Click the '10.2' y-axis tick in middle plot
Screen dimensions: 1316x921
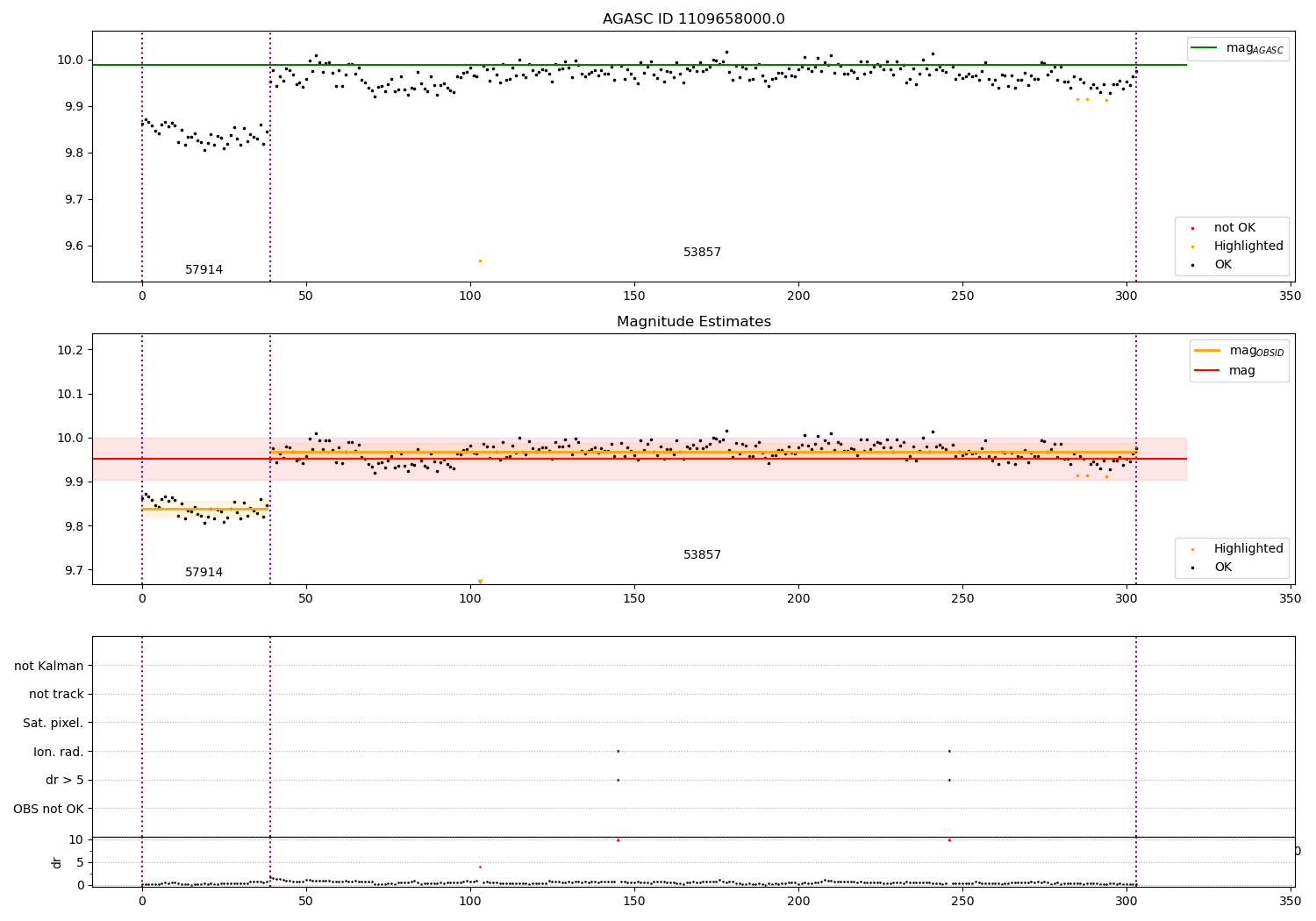point(70,351)
